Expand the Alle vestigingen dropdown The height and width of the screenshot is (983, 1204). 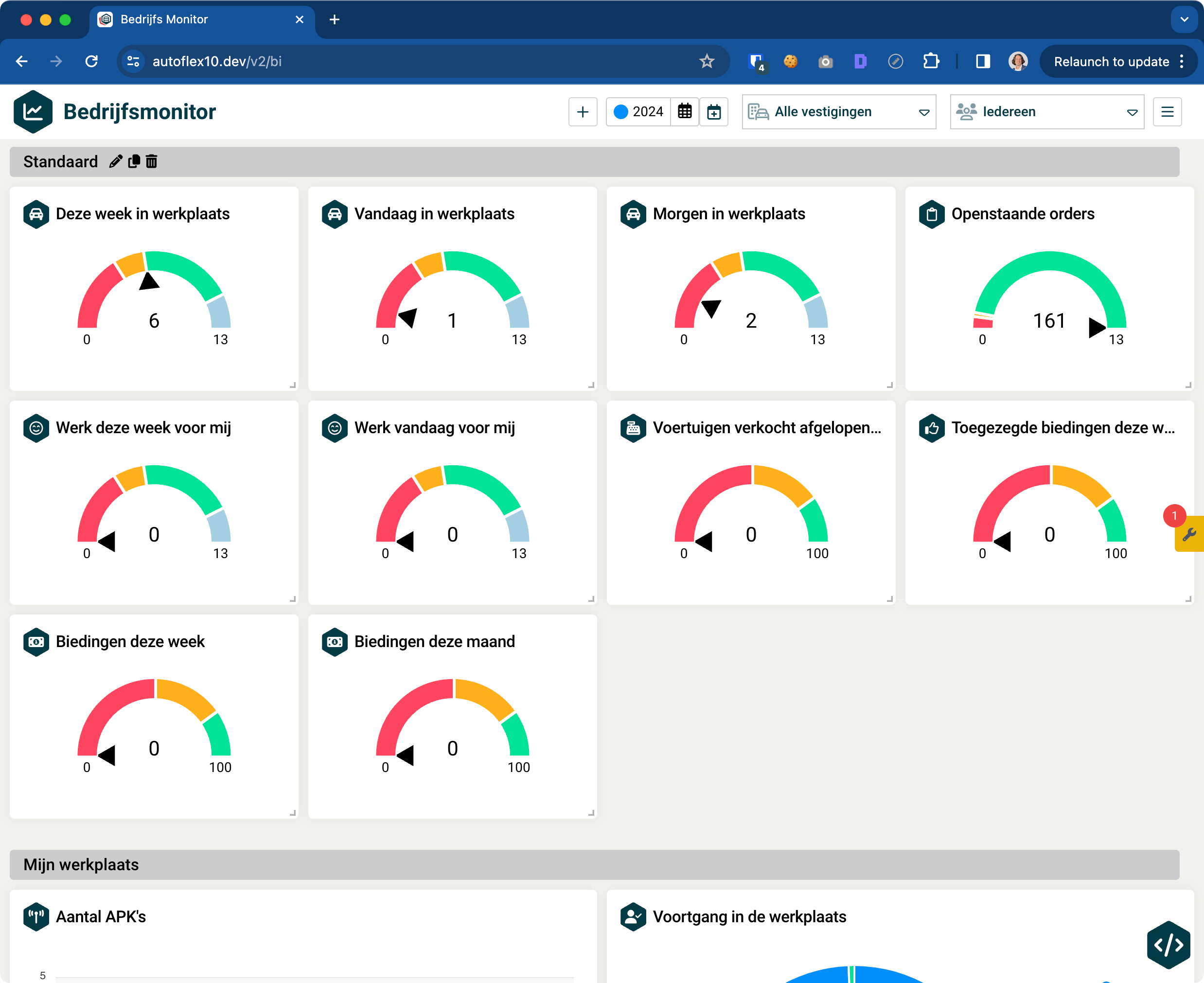839,112
